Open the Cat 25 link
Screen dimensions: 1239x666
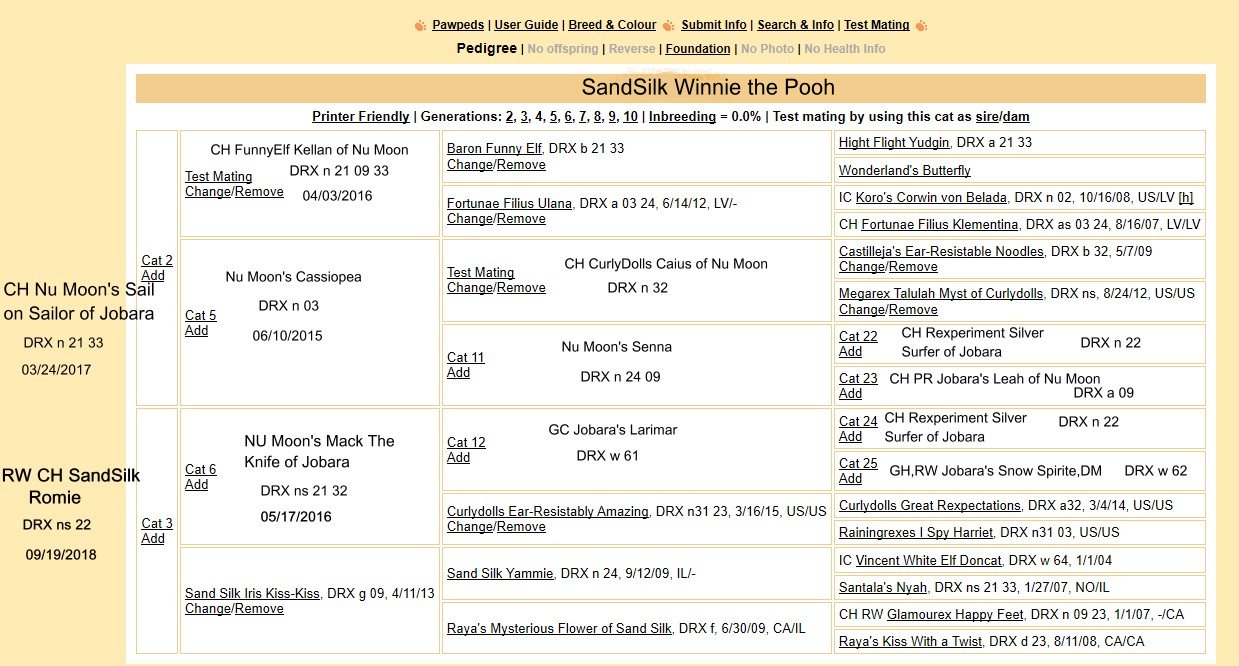pyautogui.click(x=858, y=463)
